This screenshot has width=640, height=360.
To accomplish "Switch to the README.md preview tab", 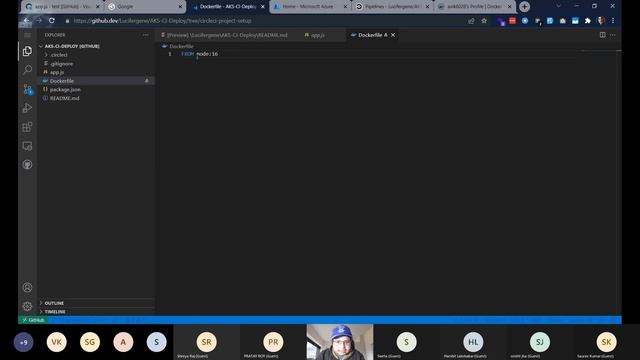I will click(224, 35).
